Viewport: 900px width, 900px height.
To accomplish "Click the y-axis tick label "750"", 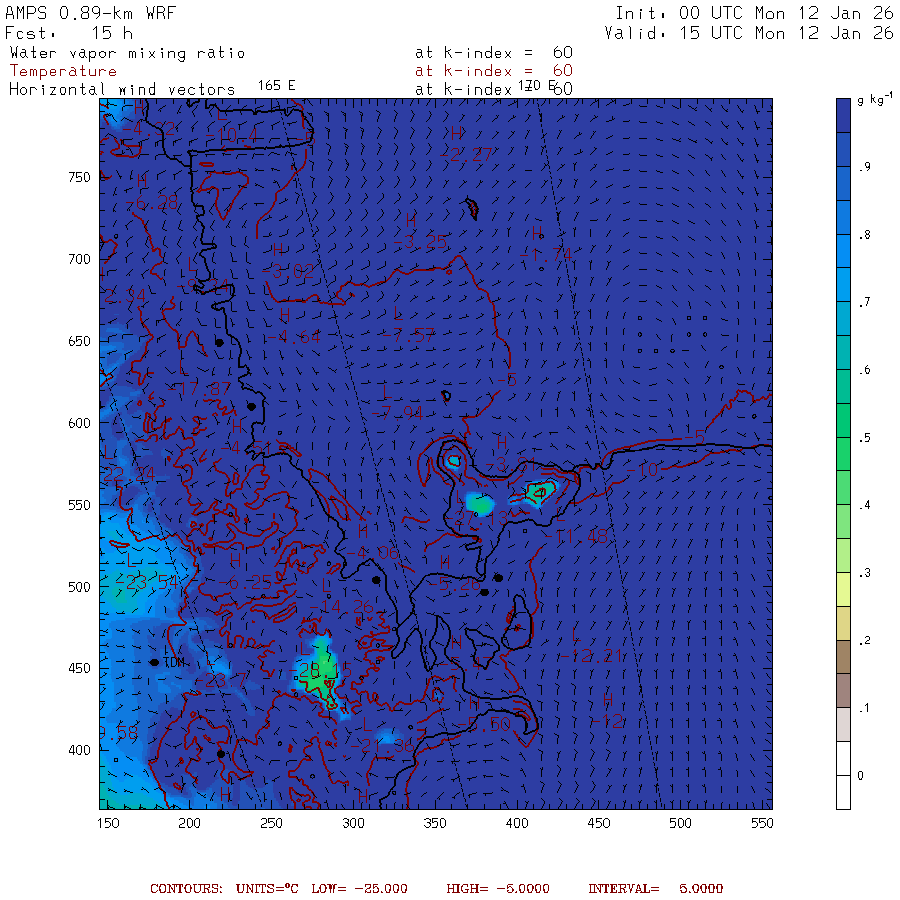I will 79,177.
